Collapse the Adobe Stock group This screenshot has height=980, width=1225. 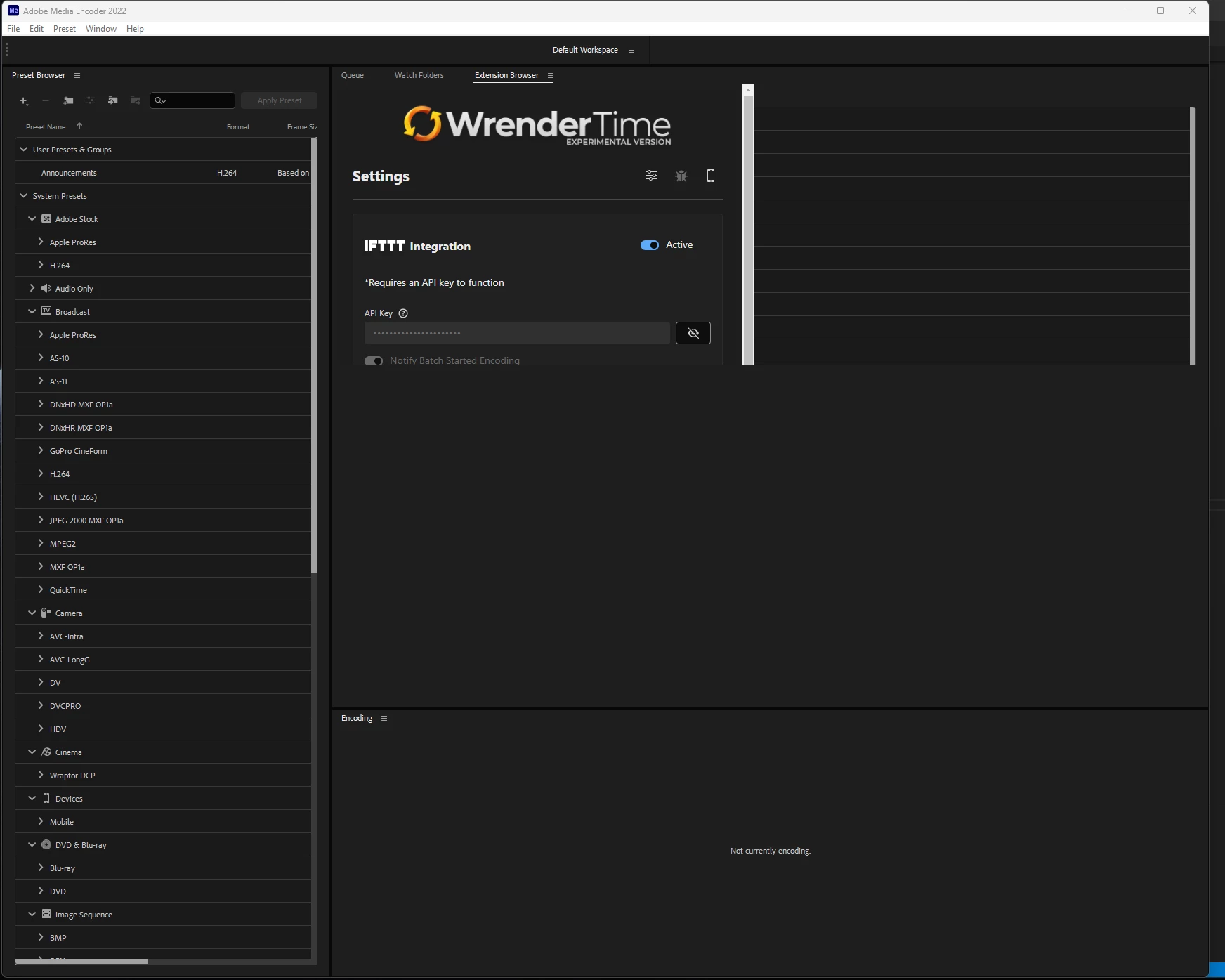point(32,218)
